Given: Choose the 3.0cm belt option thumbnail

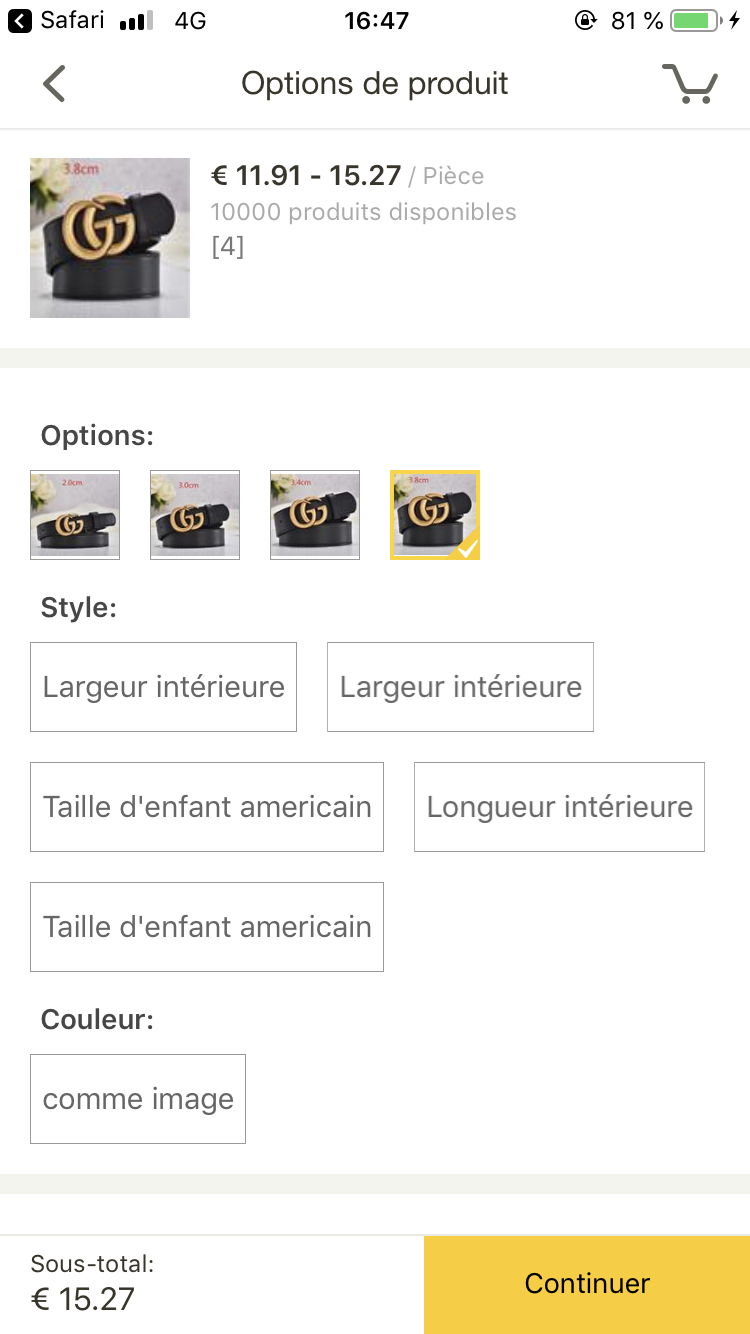Looking at the screenshot, I should (x=195, y=515).
